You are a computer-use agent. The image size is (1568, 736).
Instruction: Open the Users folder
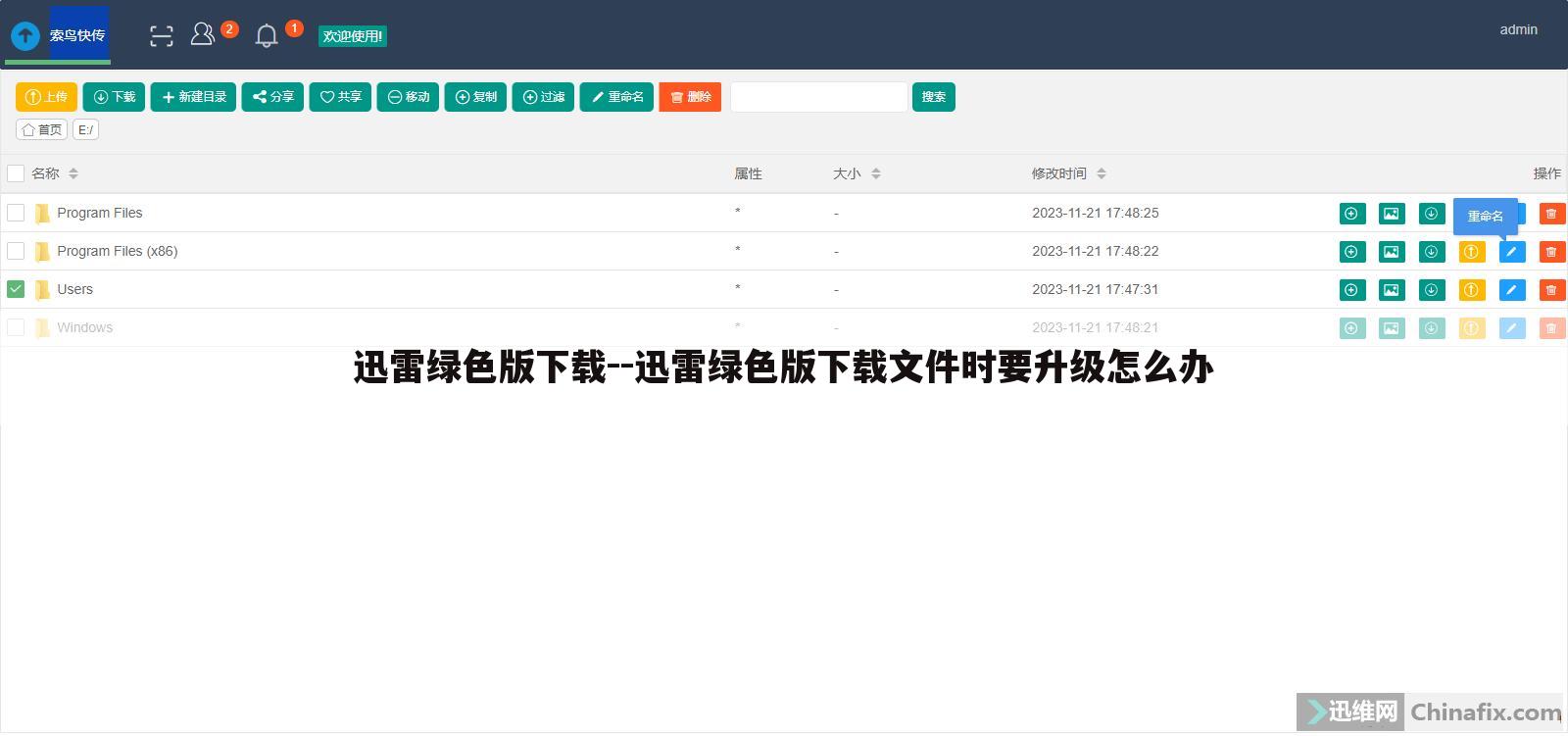tap(74, 289)
